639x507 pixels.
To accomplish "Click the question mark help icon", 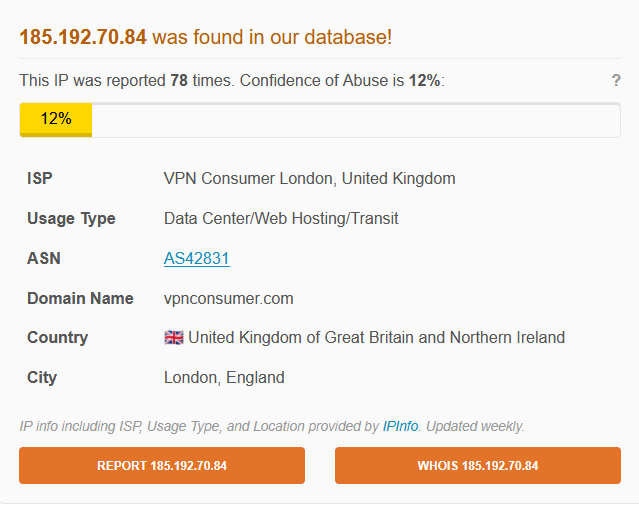I will (x=616, y=81).
